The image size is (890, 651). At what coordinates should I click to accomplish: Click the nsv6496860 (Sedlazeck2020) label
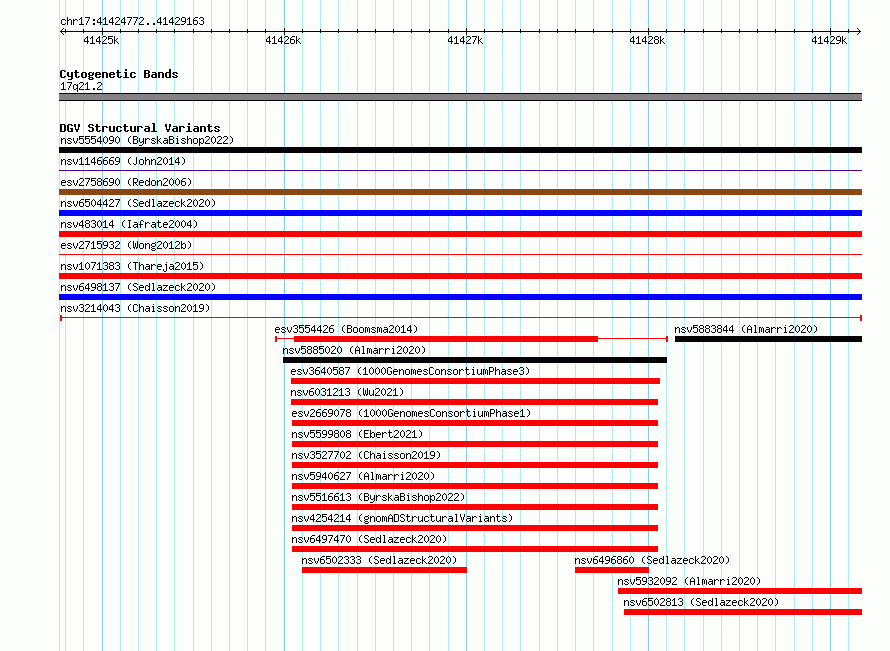(652, 560)
